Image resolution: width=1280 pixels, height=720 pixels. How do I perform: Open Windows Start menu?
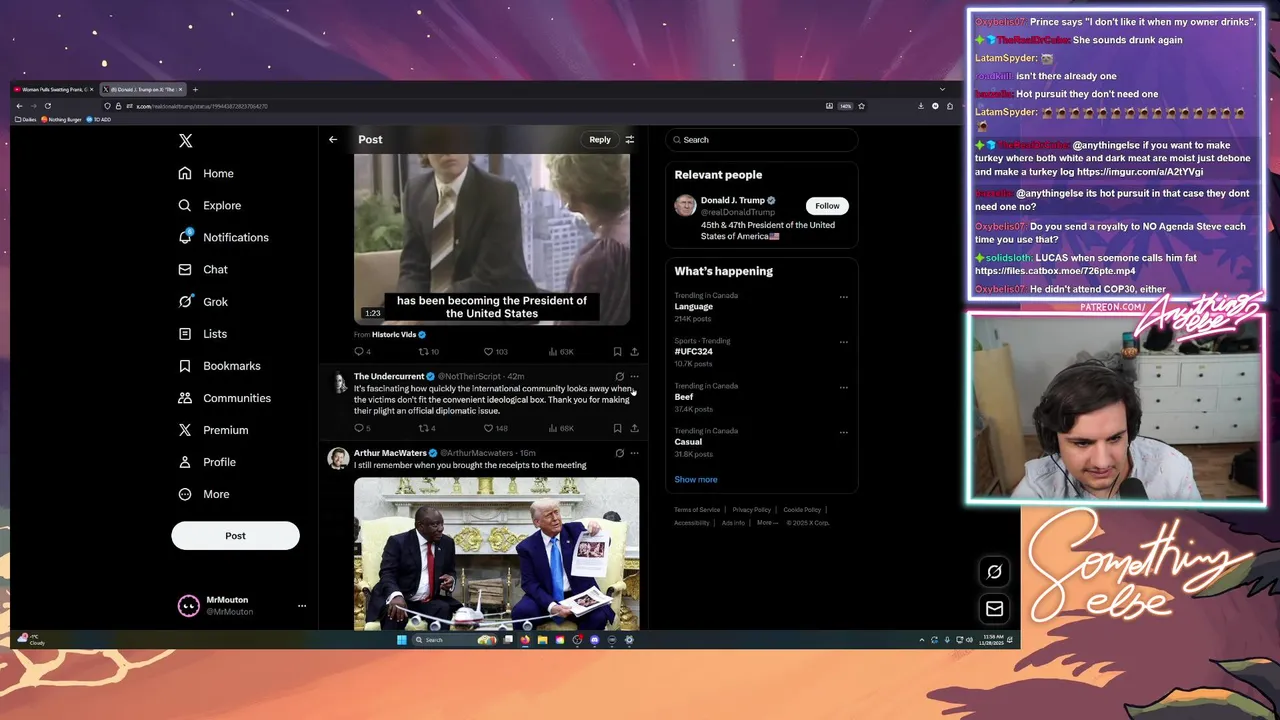pyautogui.click(x=401, y=640)
